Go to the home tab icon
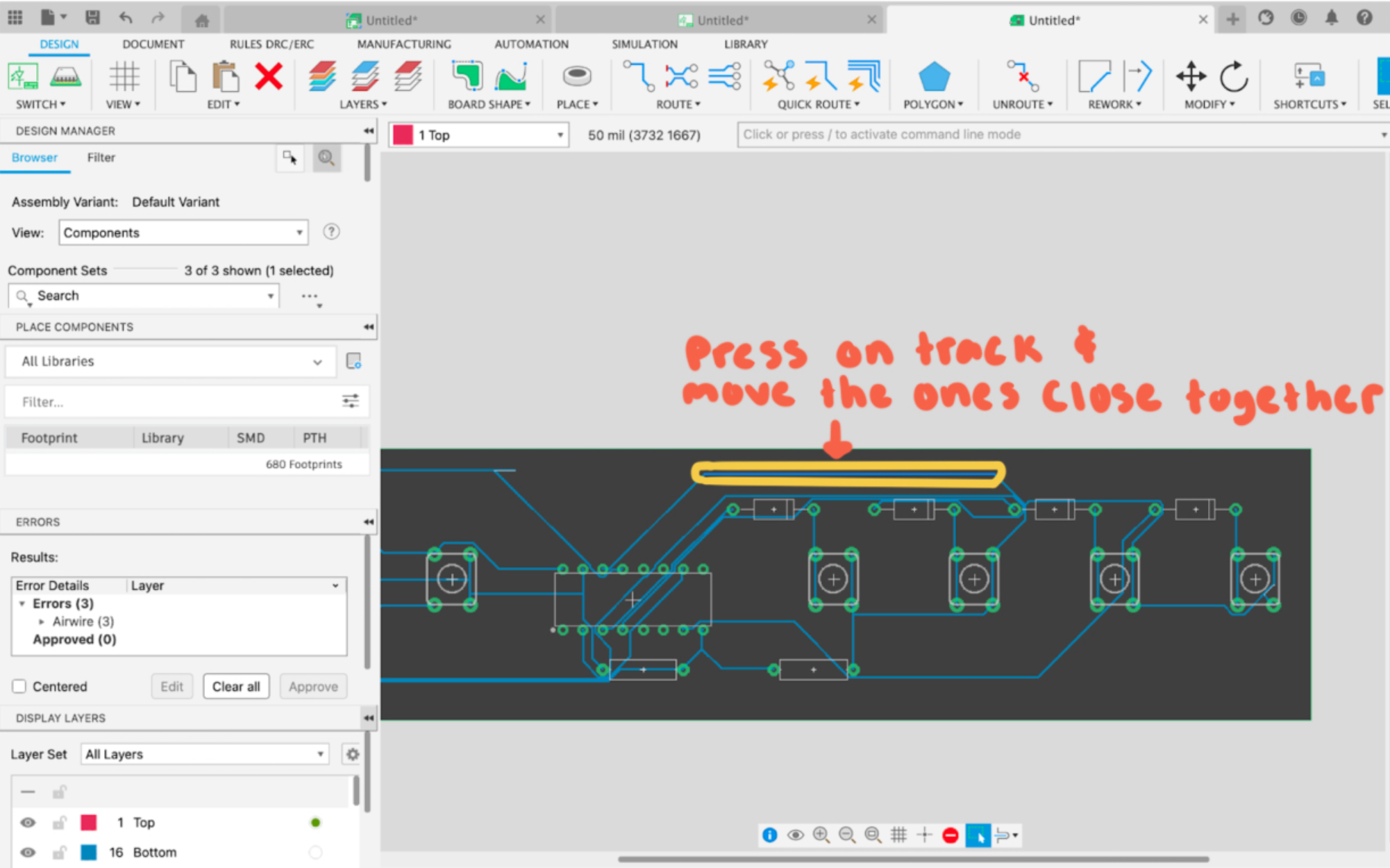The height and width of the screenshot is (868, 1390). point(201,20)
